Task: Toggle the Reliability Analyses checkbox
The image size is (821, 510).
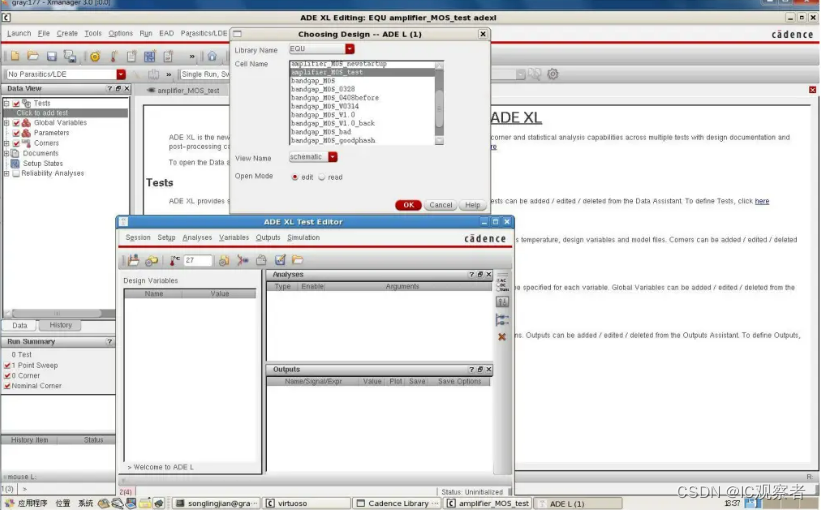Action: click(x=16, y=173)
